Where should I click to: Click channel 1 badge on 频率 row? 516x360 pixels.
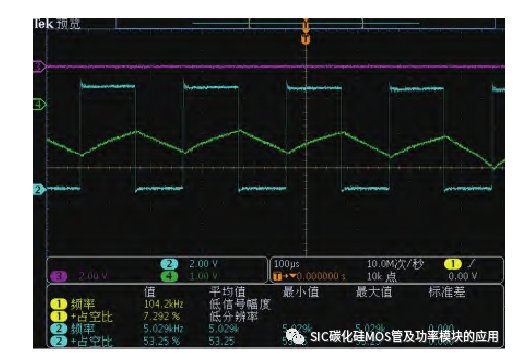coord(59,304)
